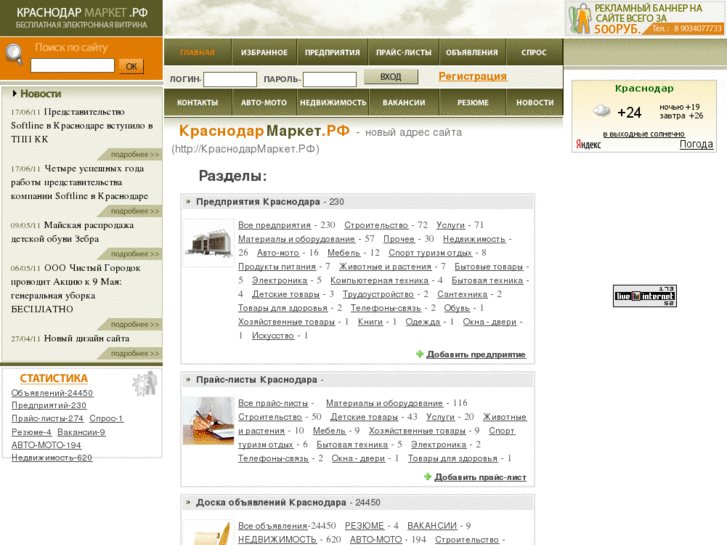This screenshot has height=545, width=727.
Task: Open the Хозяйственные товары price-list link
Action: (417, 431)
